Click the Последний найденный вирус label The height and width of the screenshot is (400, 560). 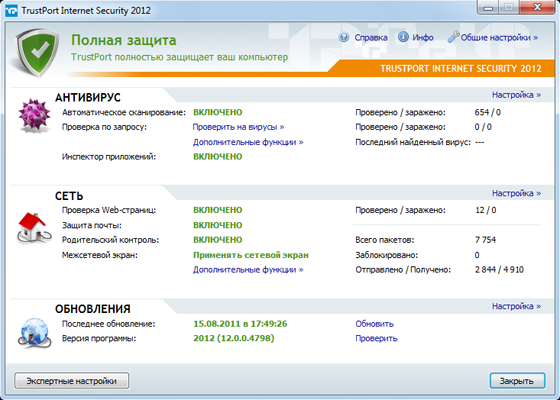pos(413,142)
